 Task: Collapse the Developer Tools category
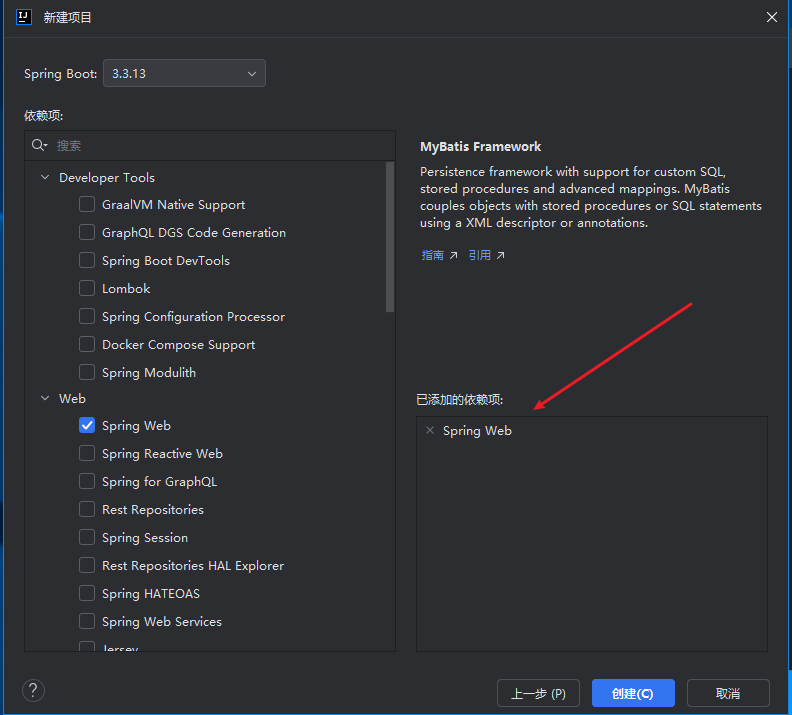(45, 178)
